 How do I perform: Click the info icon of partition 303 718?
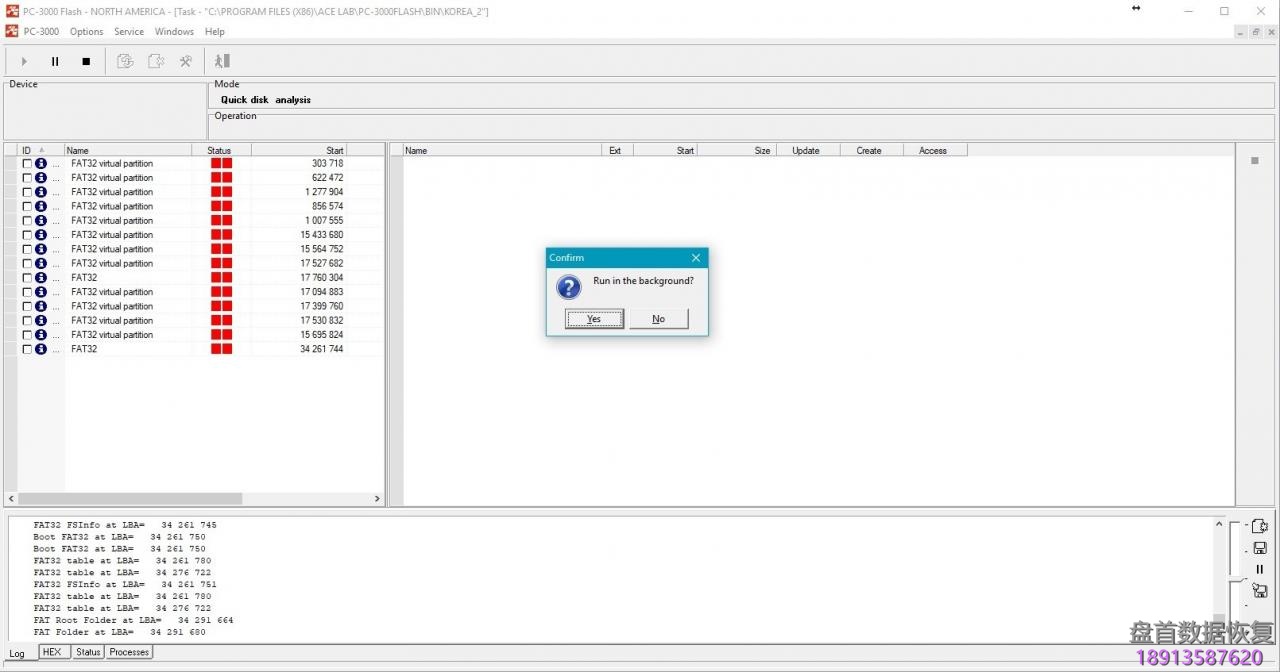pos(41,163)
